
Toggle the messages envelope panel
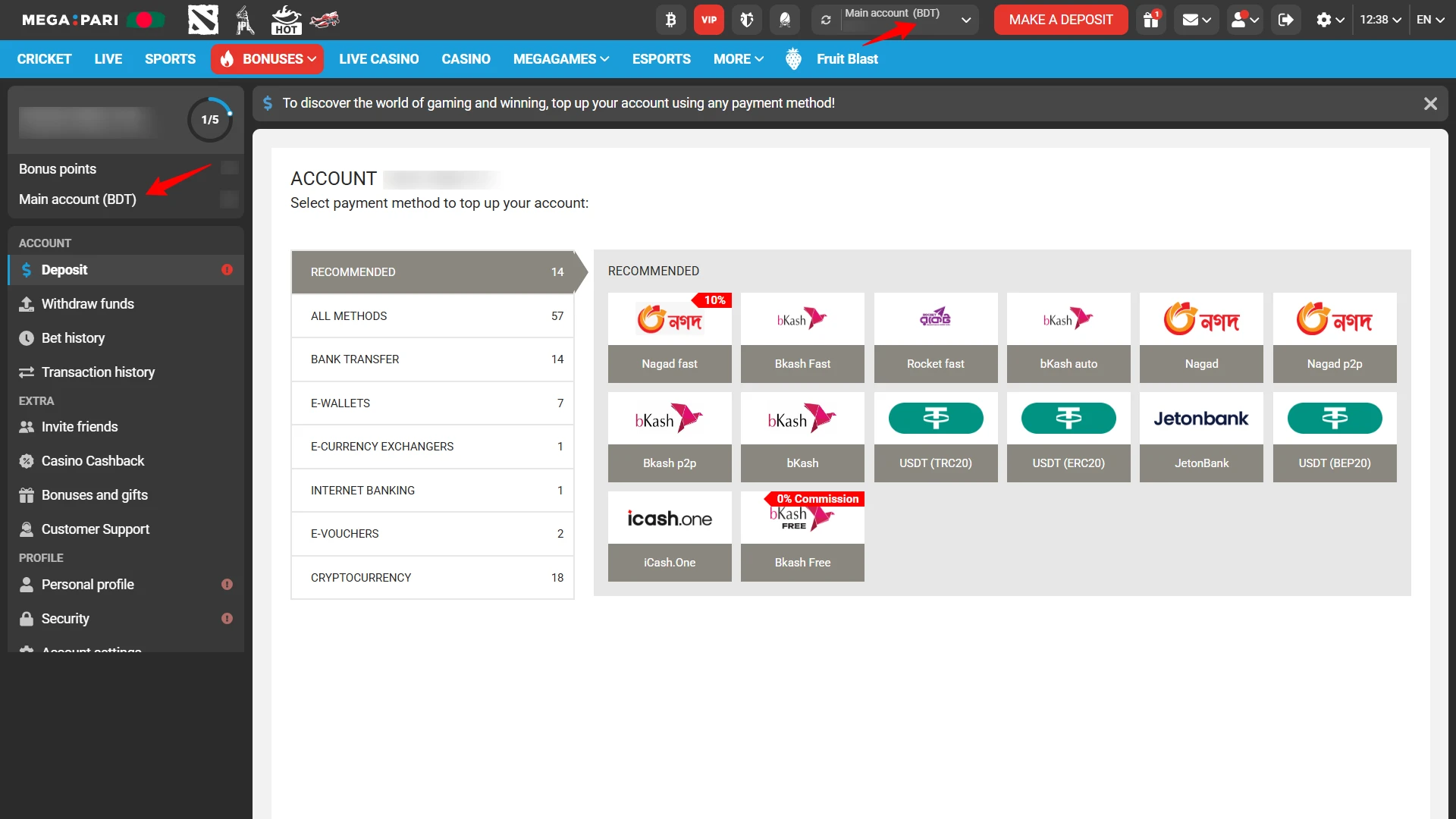[x=1196, y=20]
